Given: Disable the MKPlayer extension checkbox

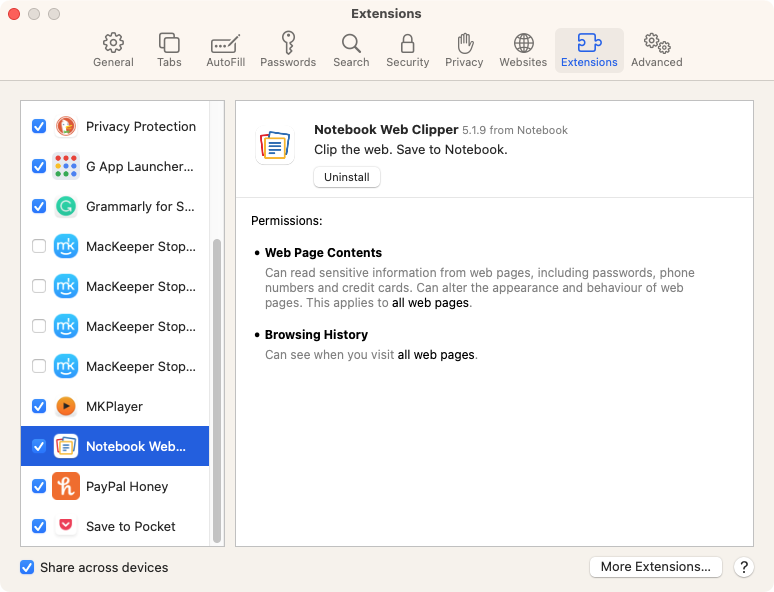Looking at the screenshot, I should [x=39, y=406].
